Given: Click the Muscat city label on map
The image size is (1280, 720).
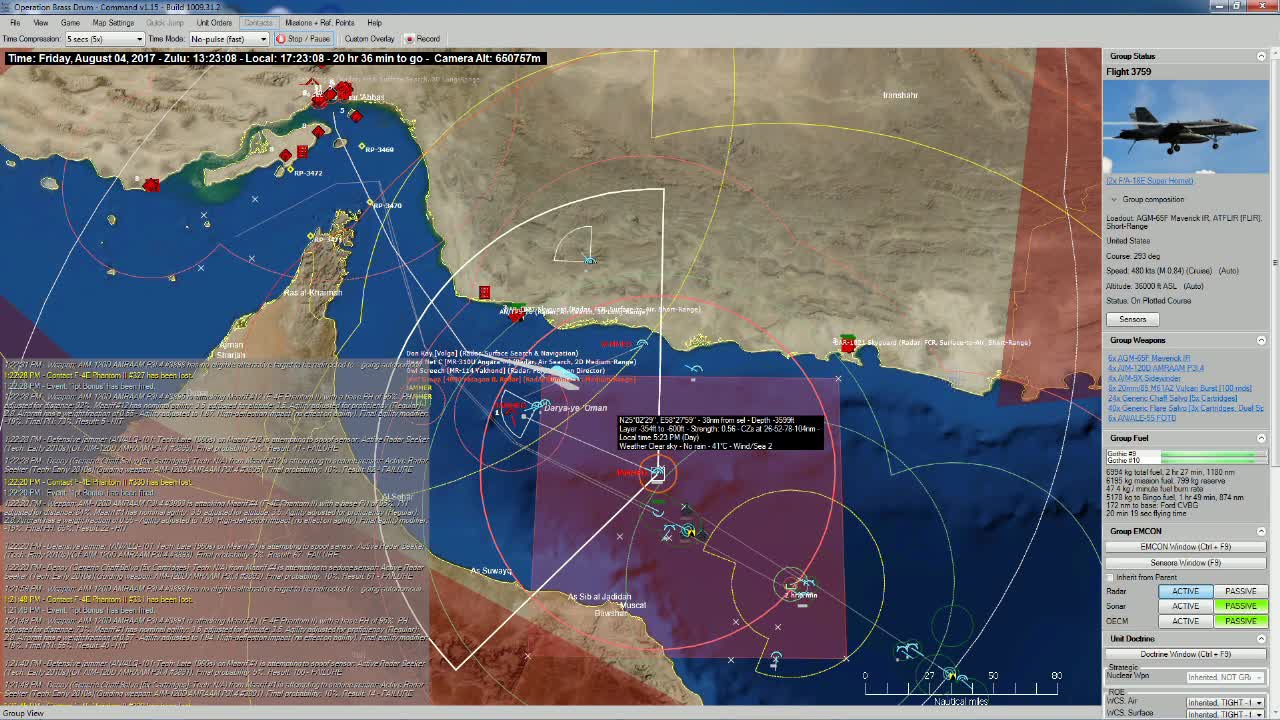Looking at the screenshot, I should pos(634,605).
